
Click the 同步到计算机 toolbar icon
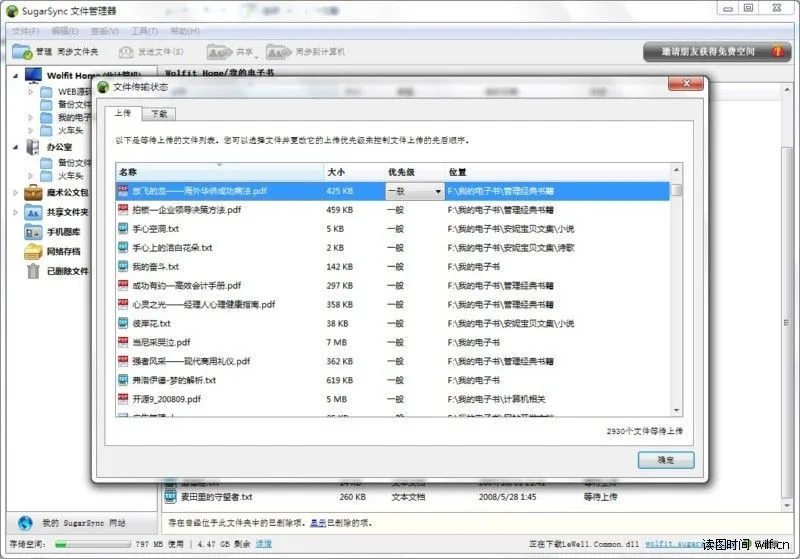[279, 52]
